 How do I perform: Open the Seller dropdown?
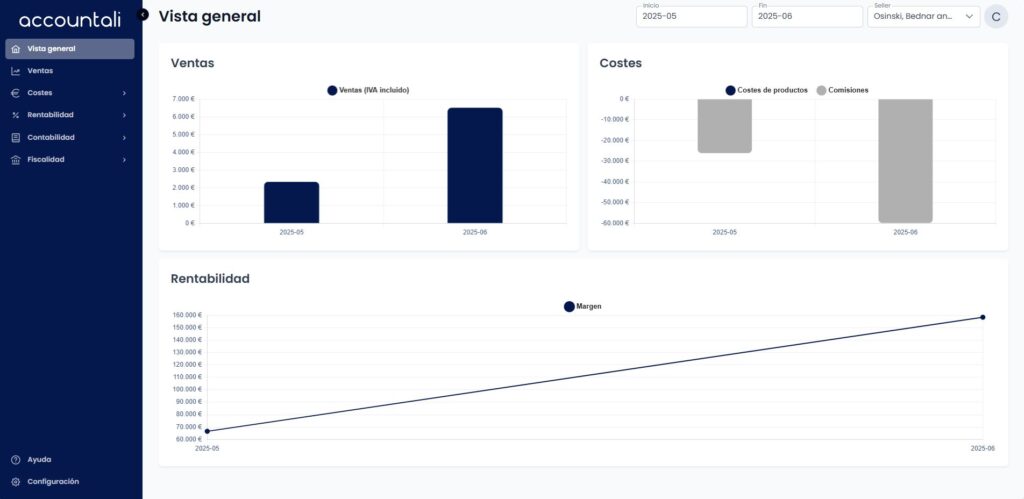pos(923,16)
